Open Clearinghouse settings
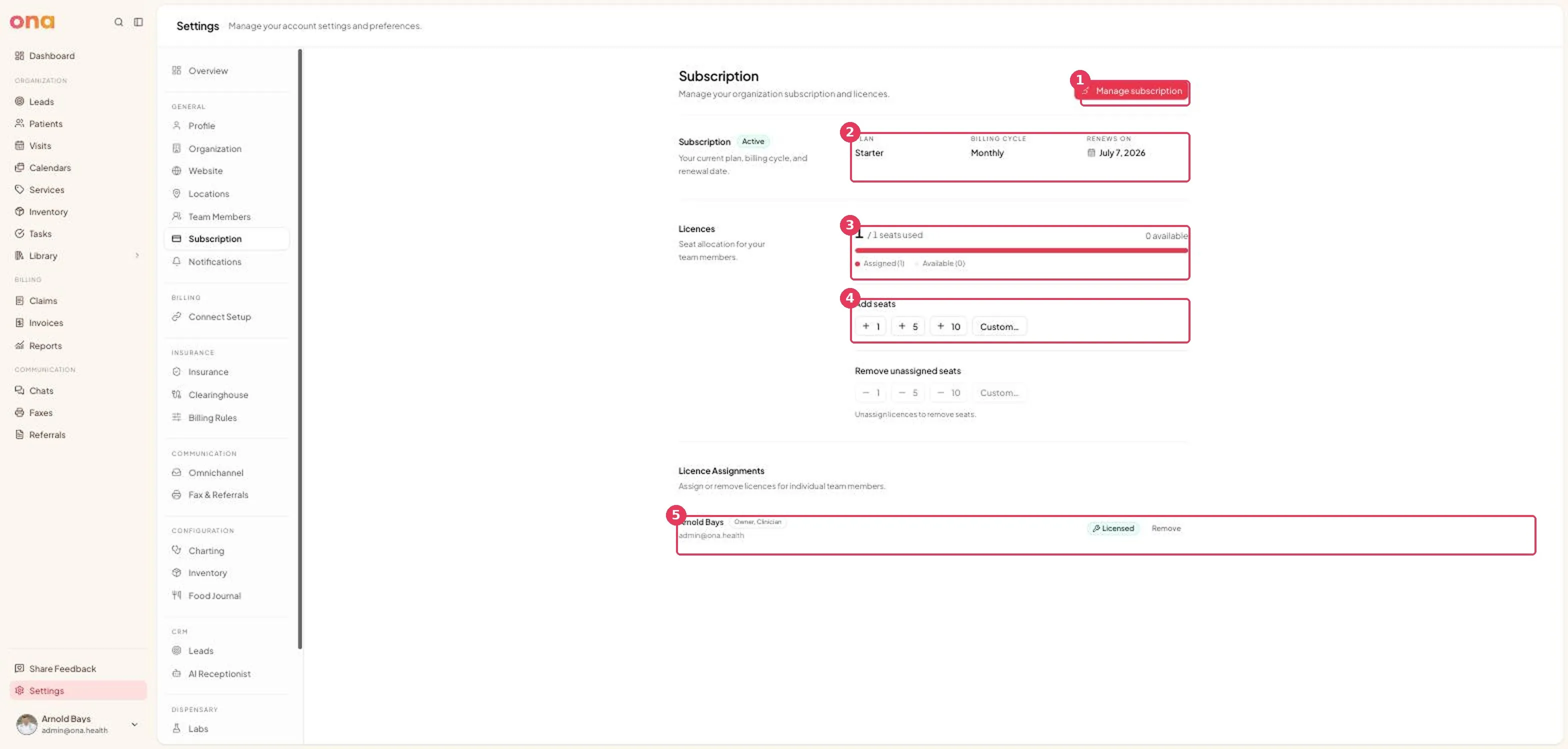The image size is (1568, 749). click(226, 395)
